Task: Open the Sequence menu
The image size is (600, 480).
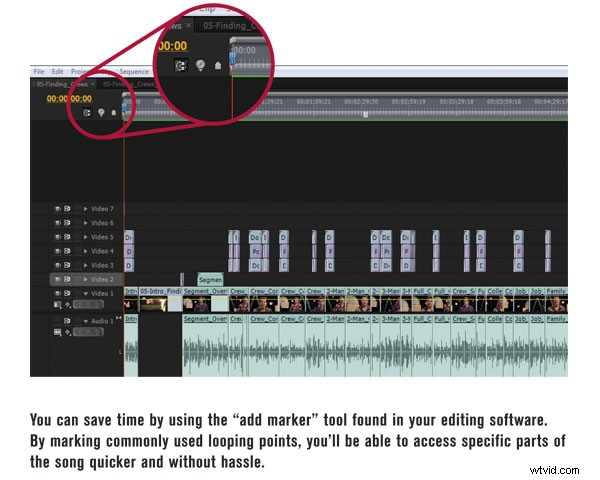Action: coord(134,72)
